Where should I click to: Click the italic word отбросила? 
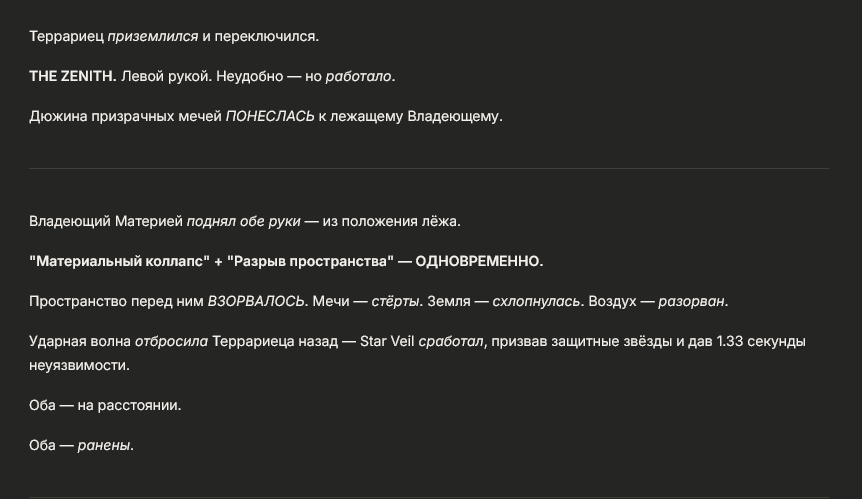[172, 341]
